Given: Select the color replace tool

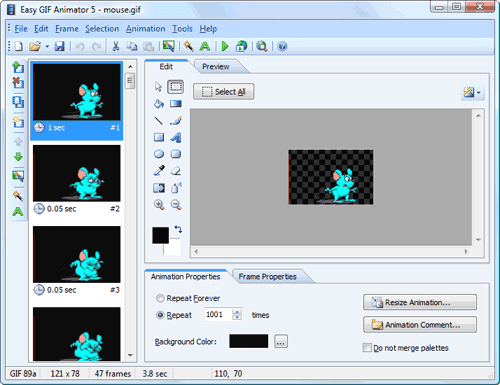Looking at the screenshot, I should (x=159, y=188).
